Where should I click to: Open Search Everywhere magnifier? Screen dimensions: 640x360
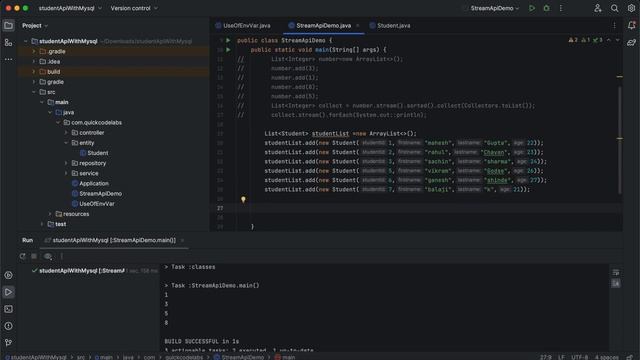point(614,8)
